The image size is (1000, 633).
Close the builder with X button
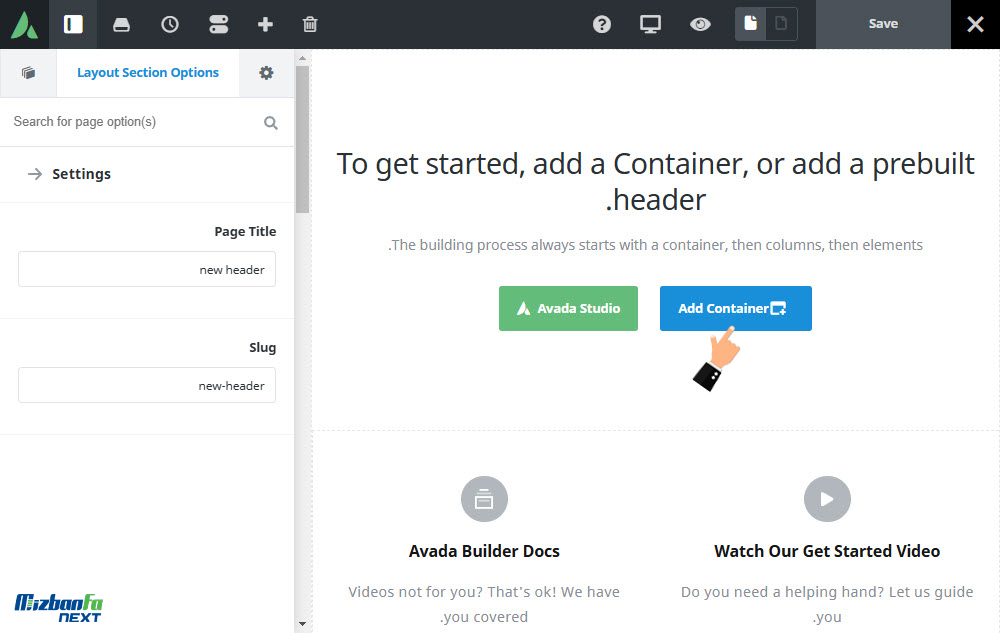click(x=975, y=24)
